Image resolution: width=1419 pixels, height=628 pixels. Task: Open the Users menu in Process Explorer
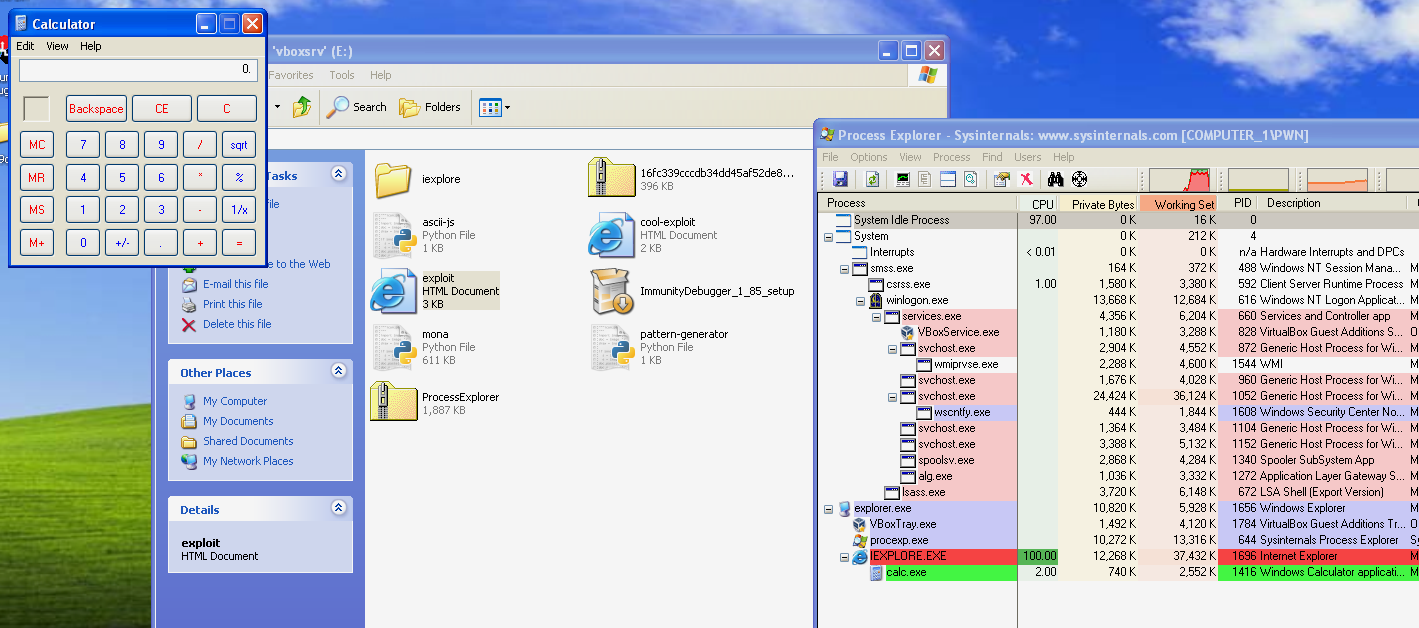pyautogui.click(x=1028, y=157)
